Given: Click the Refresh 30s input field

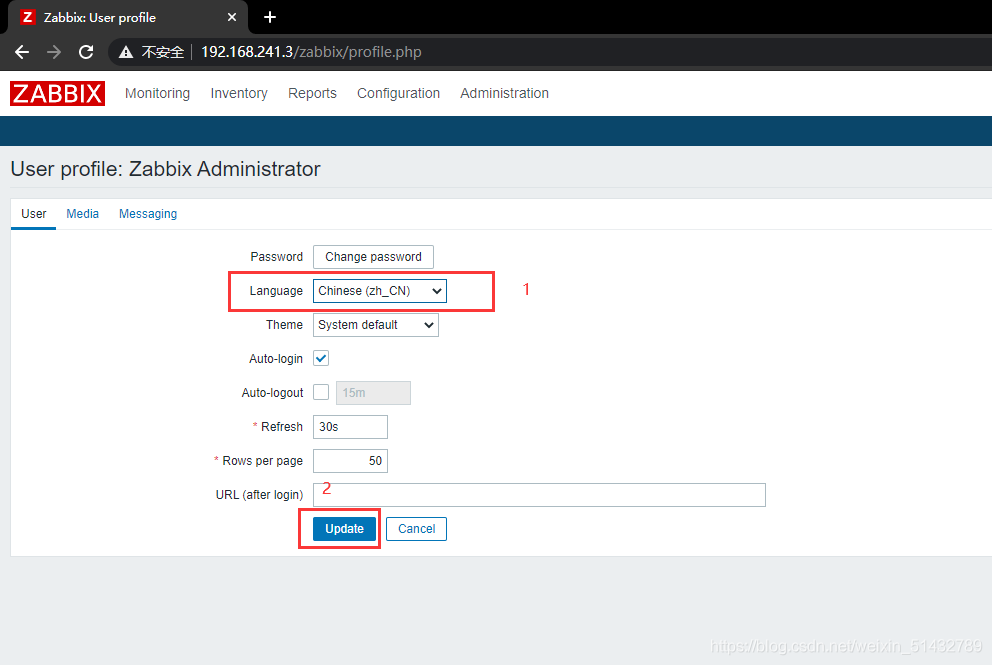Looking at the screenshot, I should (x=350, y=427).
